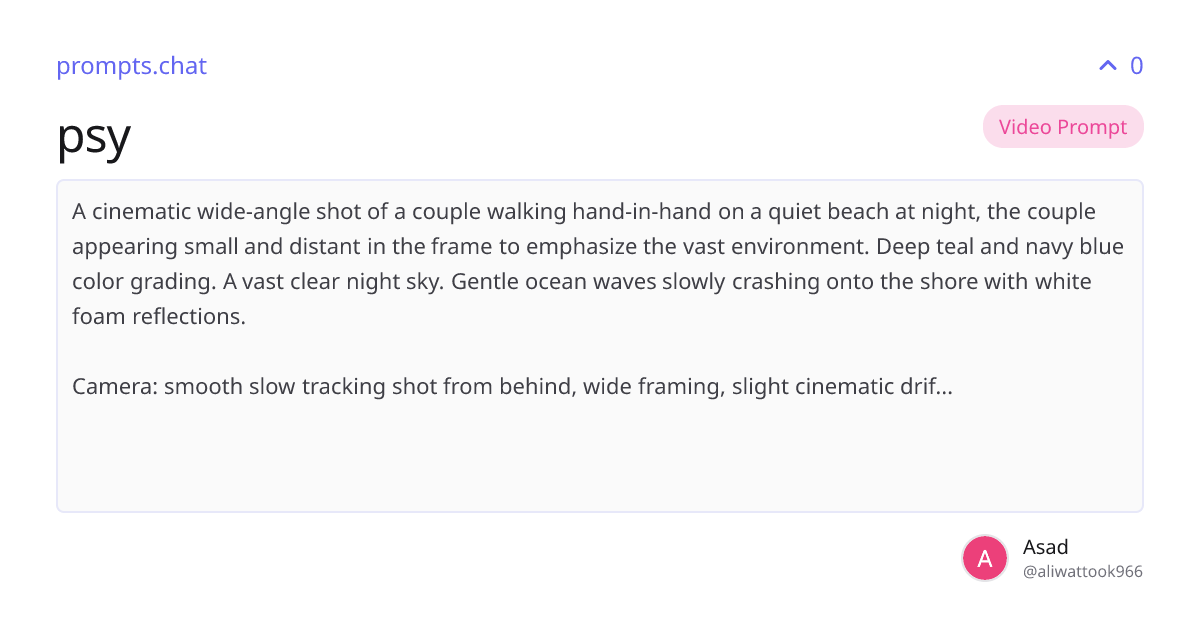The height and width of the screenshot is (630, 1200).
Task: Open author profile name Asad
Action: coord(1046,547)
